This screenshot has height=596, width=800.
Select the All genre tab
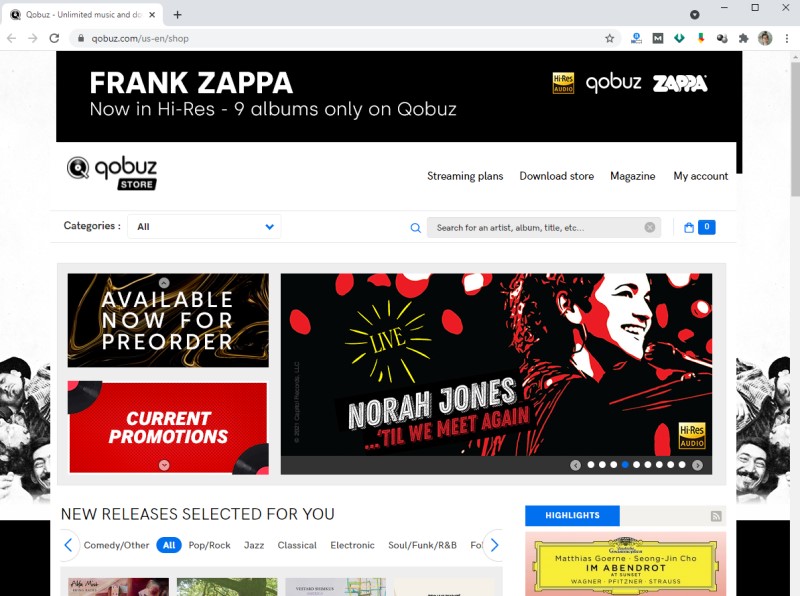169,545
